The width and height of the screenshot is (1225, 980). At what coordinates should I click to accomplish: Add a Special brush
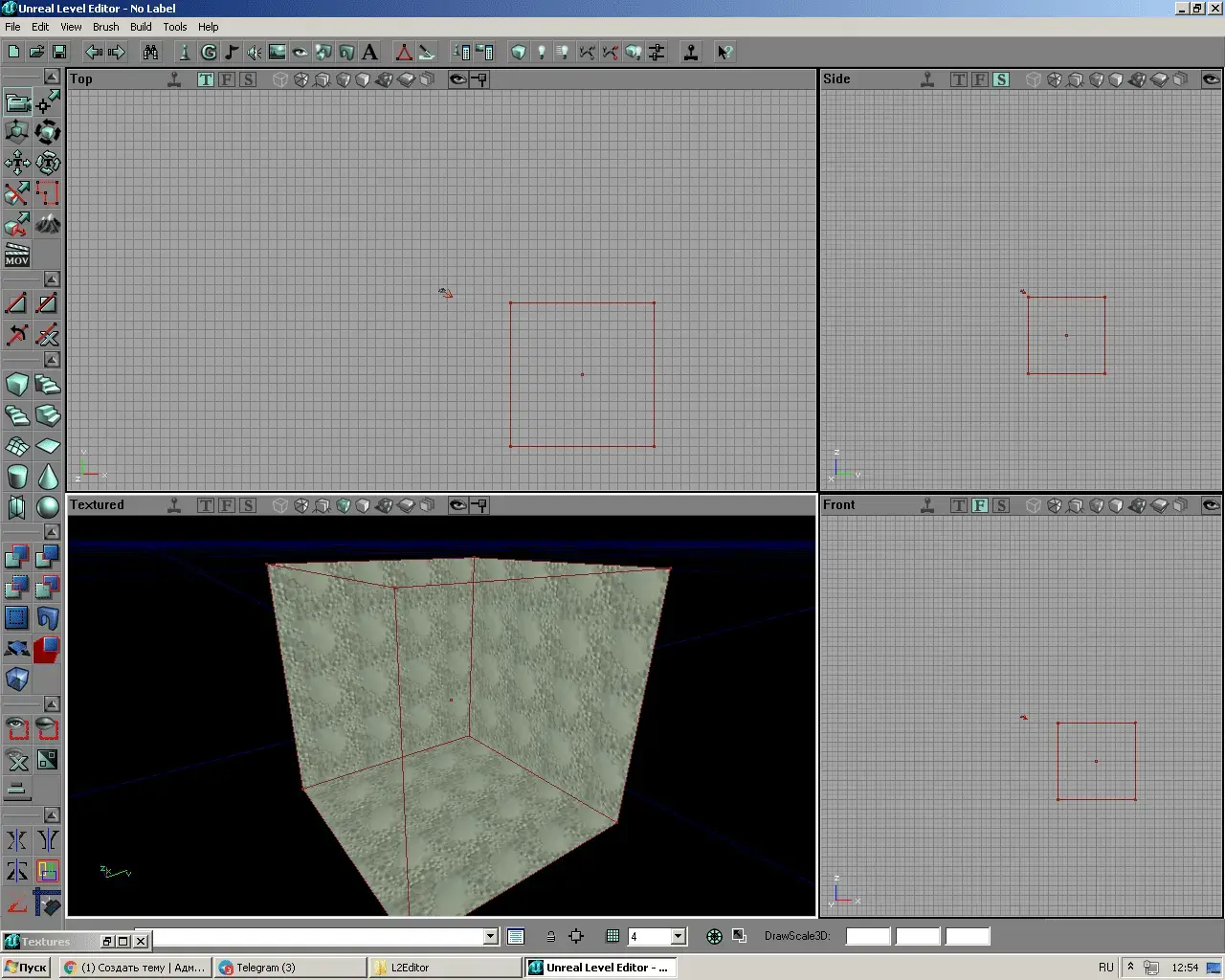17,617
